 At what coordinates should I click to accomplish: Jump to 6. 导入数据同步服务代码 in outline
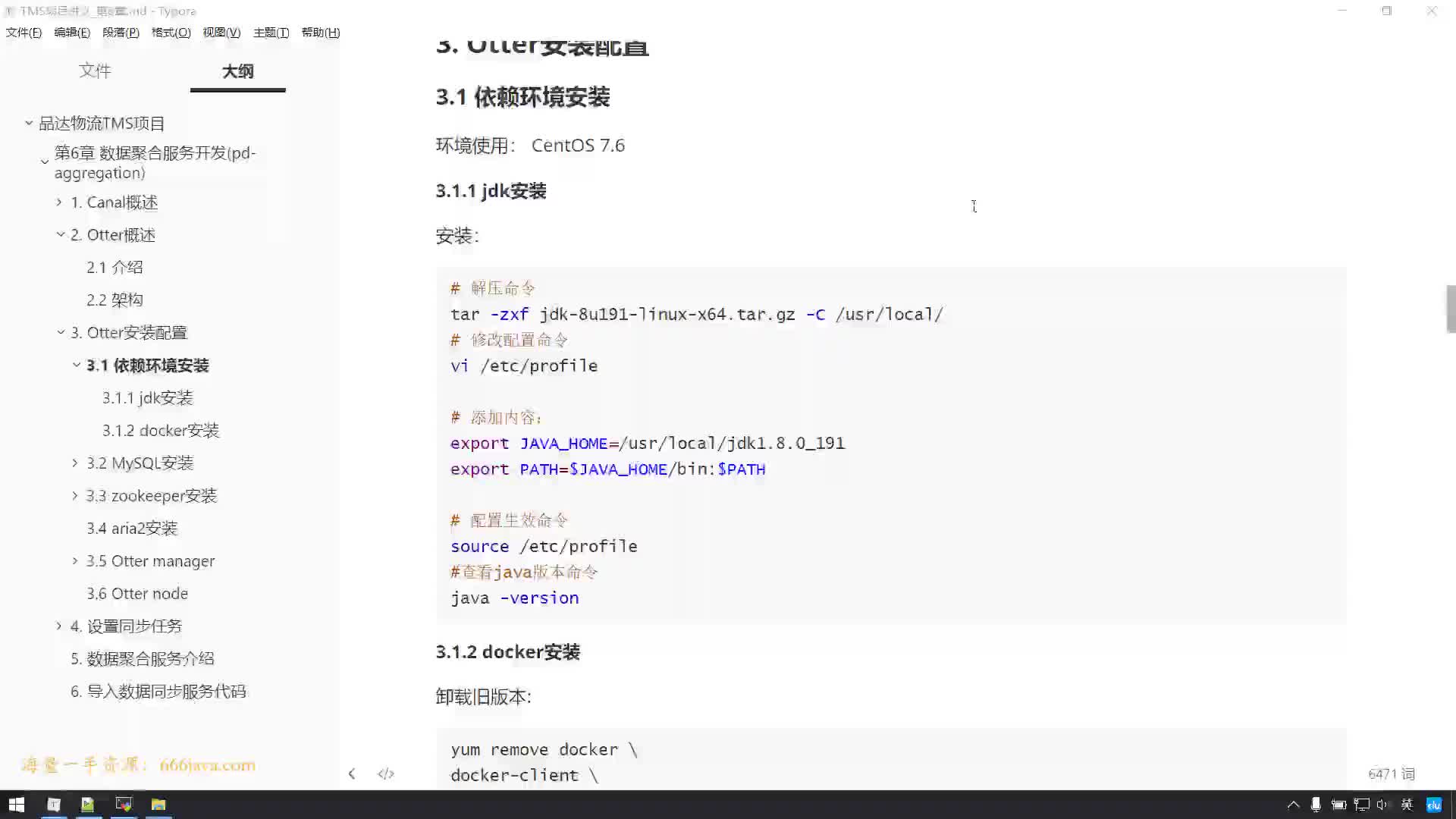158,691
